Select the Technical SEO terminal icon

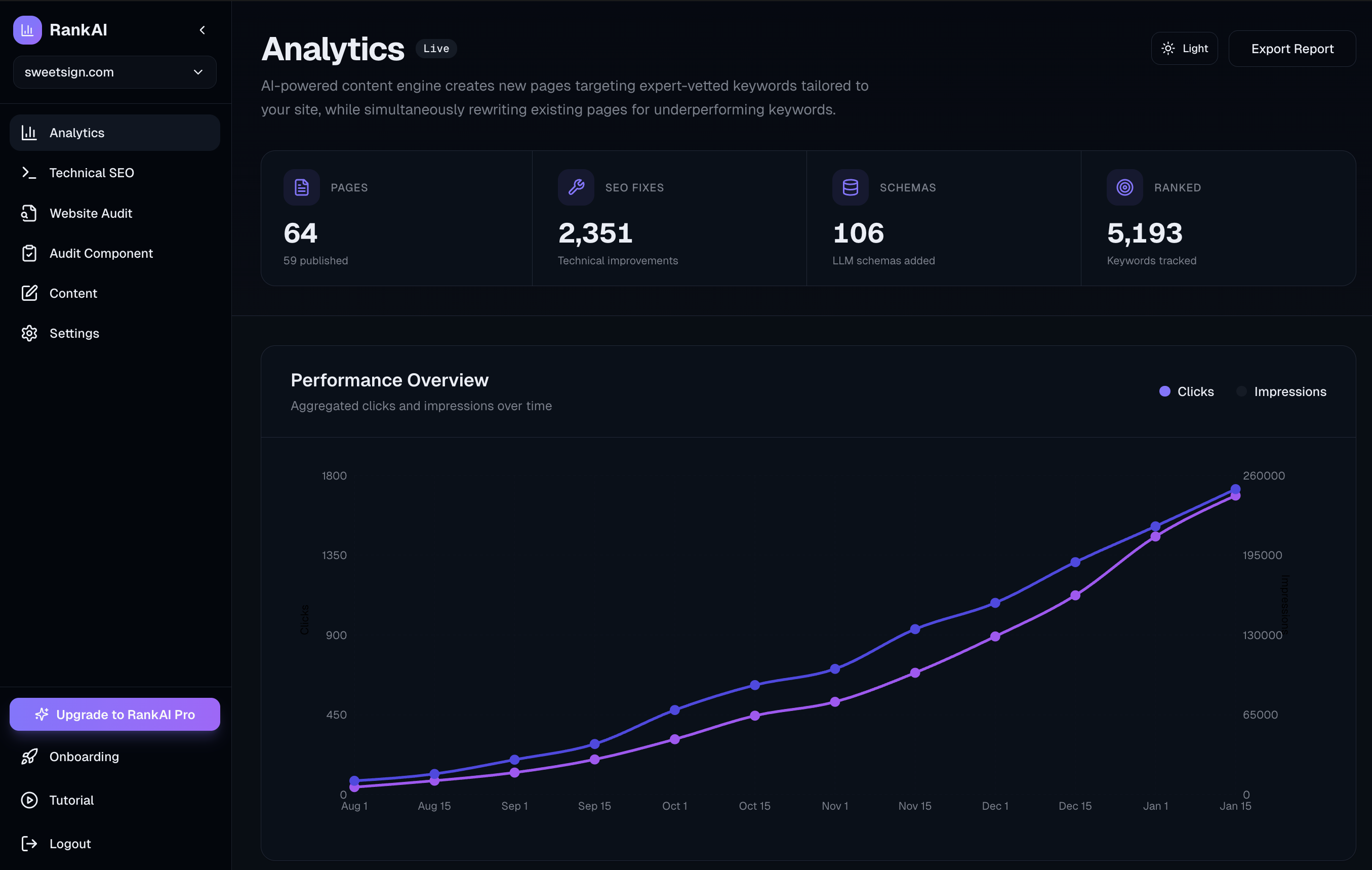tap(30, 173)
